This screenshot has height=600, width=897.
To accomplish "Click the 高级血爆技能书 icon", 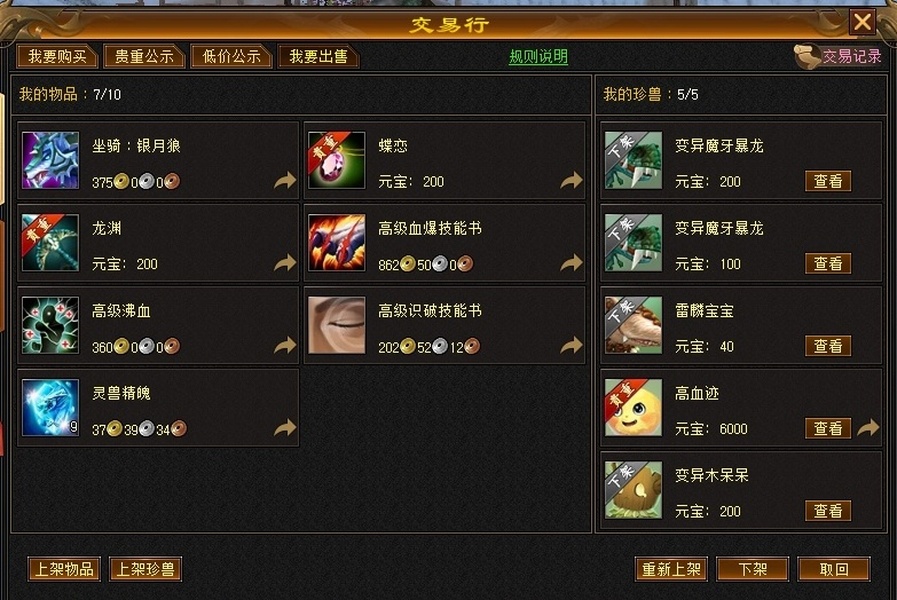I will tap(336, 243).
